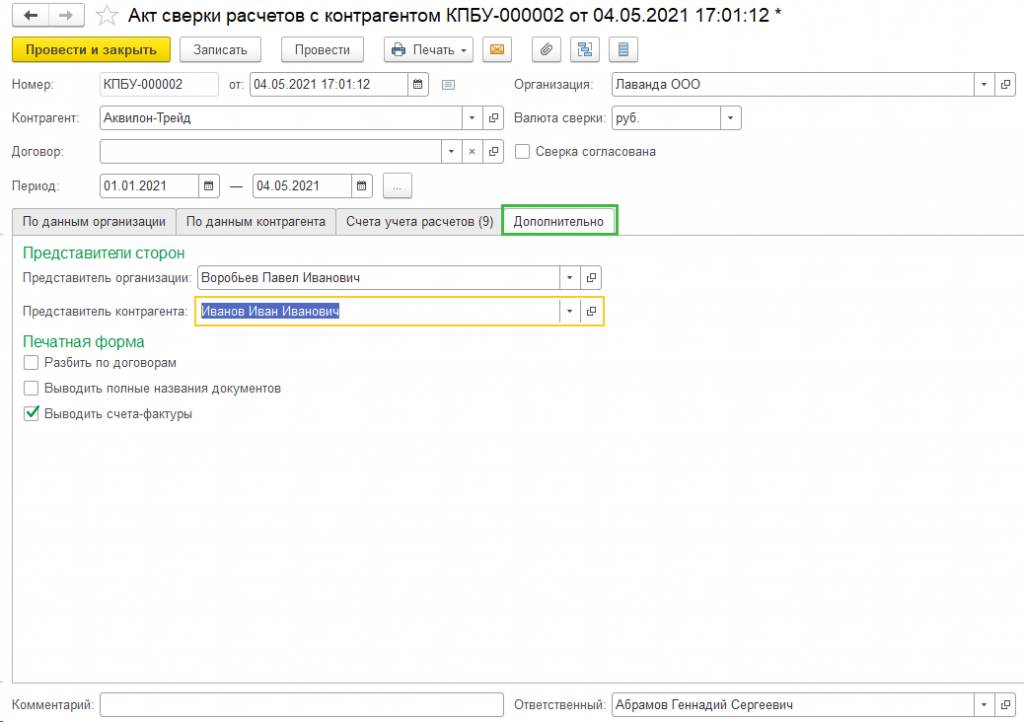Click Провести и закрыть button

[x=91, y=50]
